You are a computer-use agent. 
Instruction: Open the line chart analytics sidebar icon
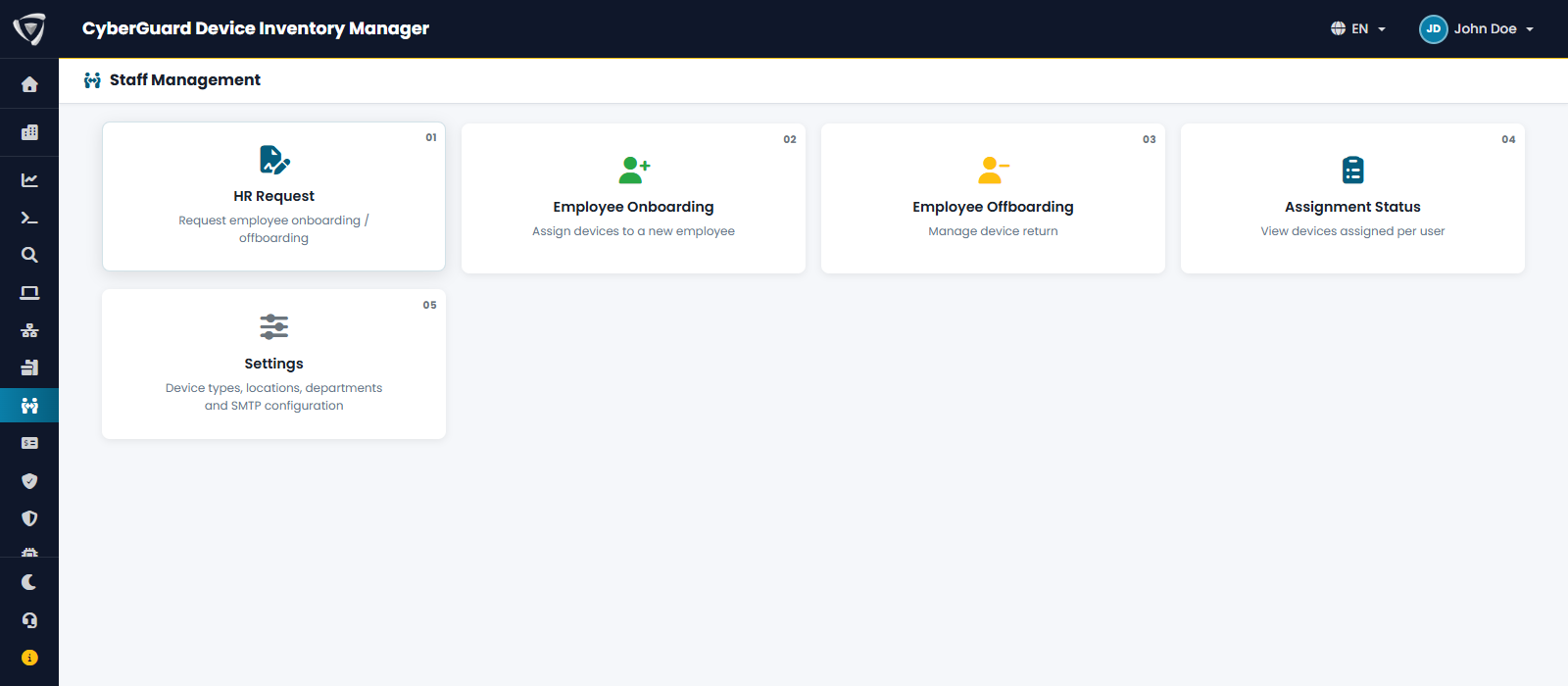(x=29, y=180)
